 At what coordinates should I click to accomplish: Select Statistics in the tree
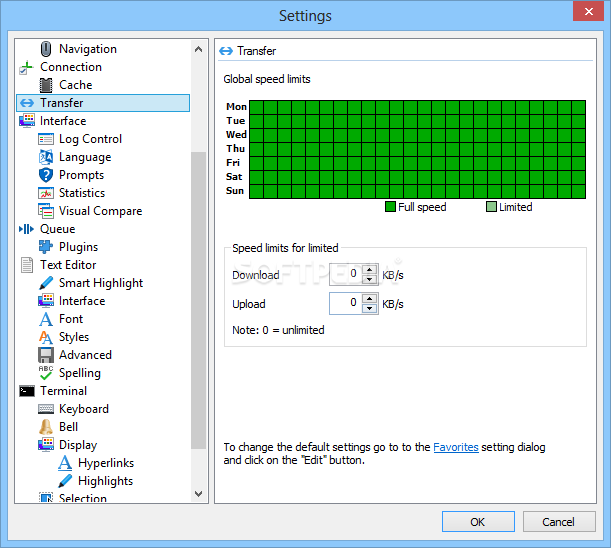(x=82, y=193)
